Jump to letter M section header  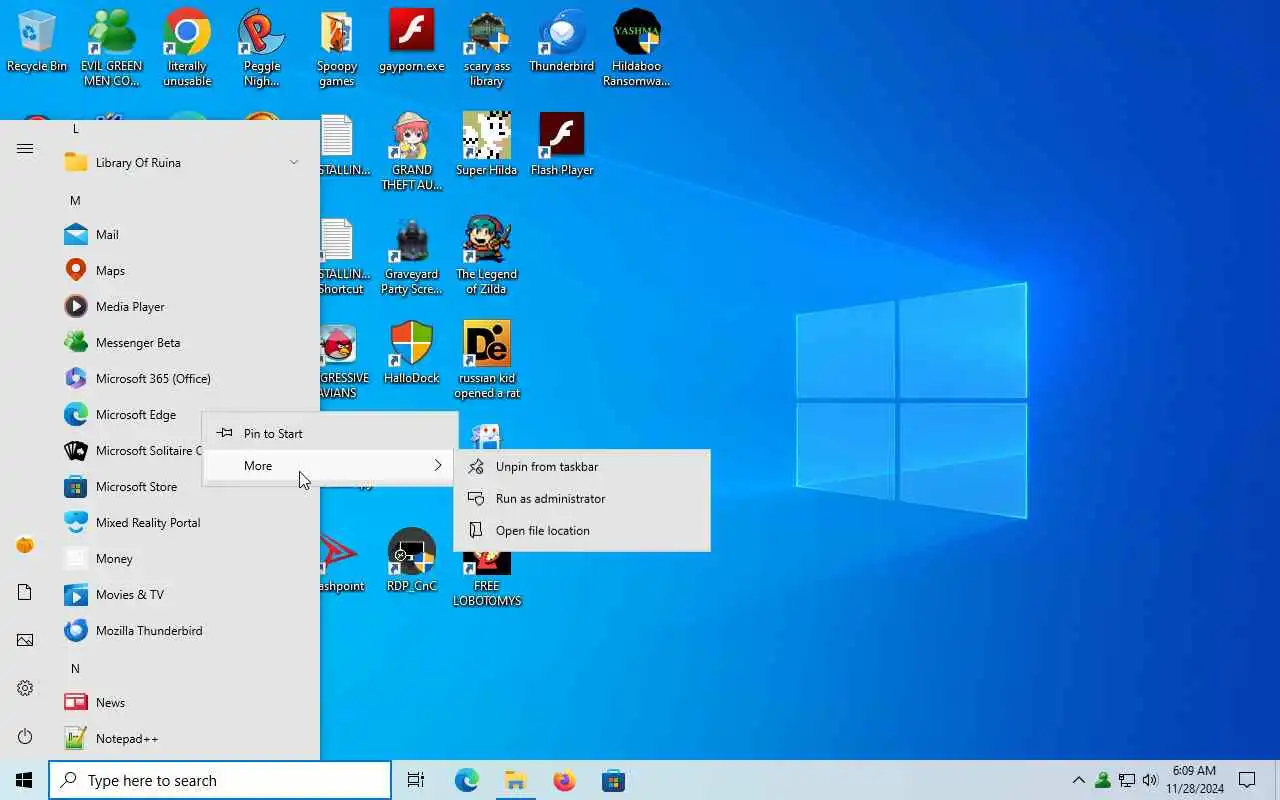coord(75,200)
